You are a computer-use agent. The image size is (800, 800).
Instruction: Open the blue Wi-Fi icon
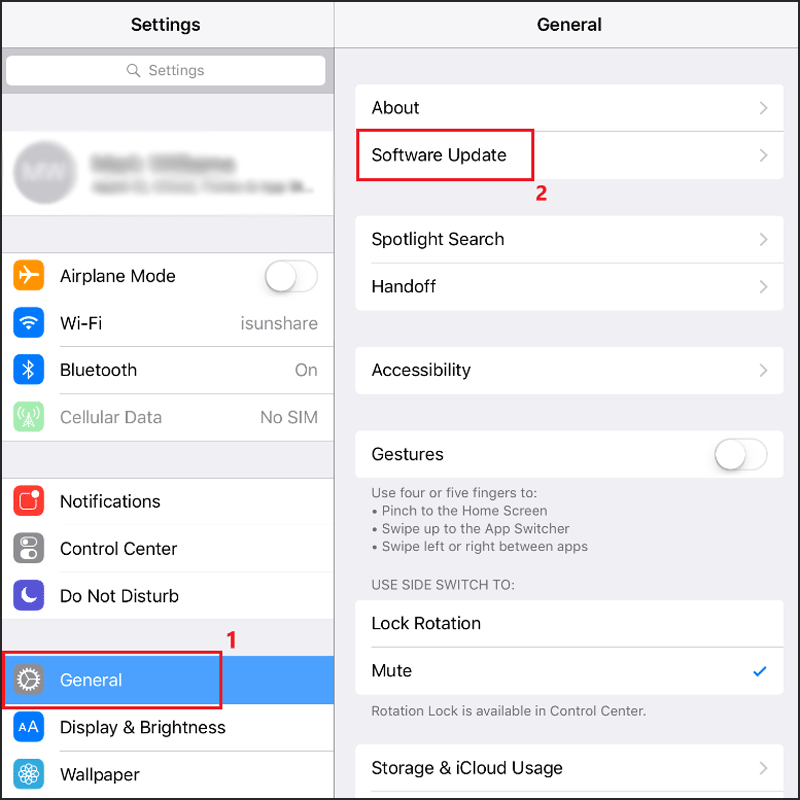coord(29,323)
